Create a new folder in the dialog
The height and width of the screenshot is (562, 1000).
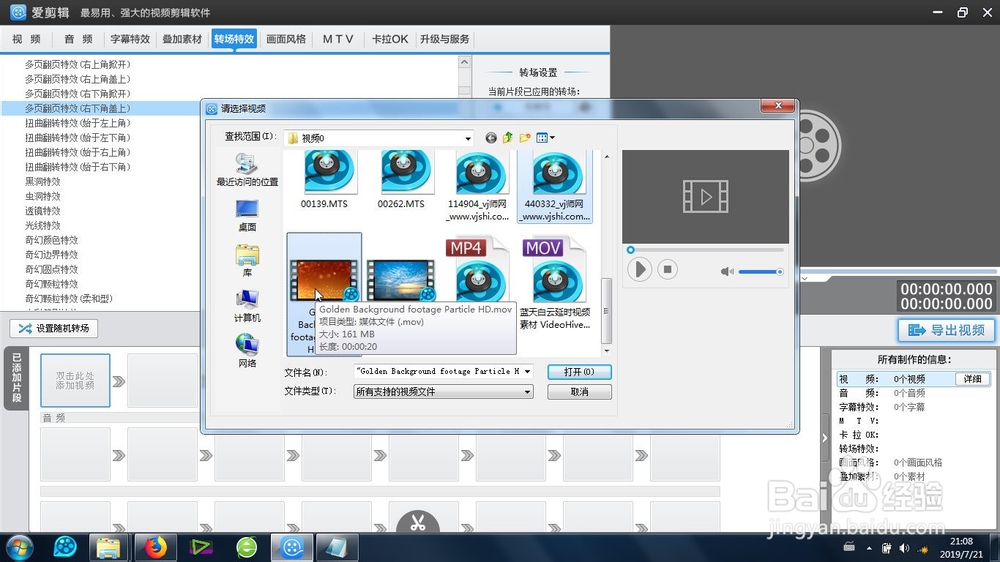(x=525, y=138)
